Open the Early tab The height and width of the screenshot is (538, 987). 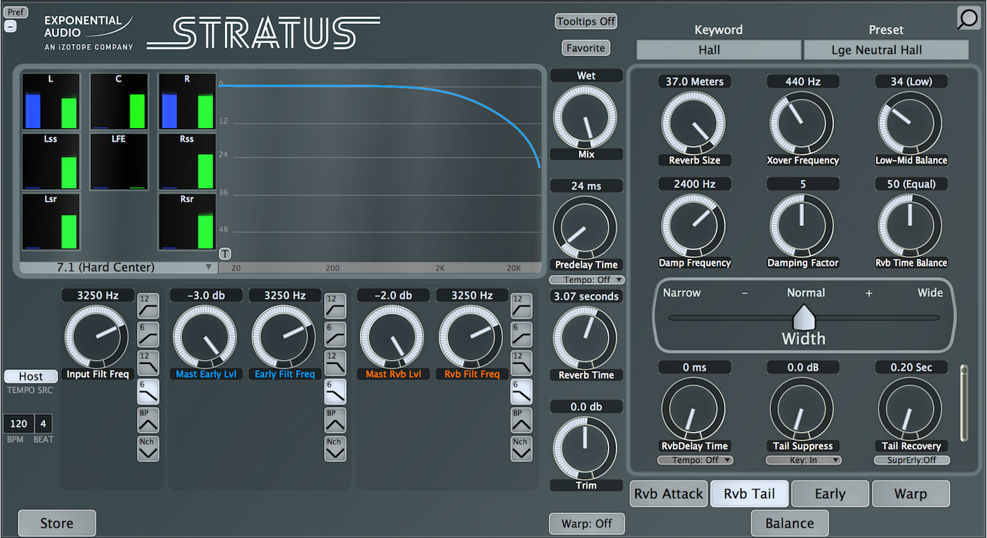829,493
